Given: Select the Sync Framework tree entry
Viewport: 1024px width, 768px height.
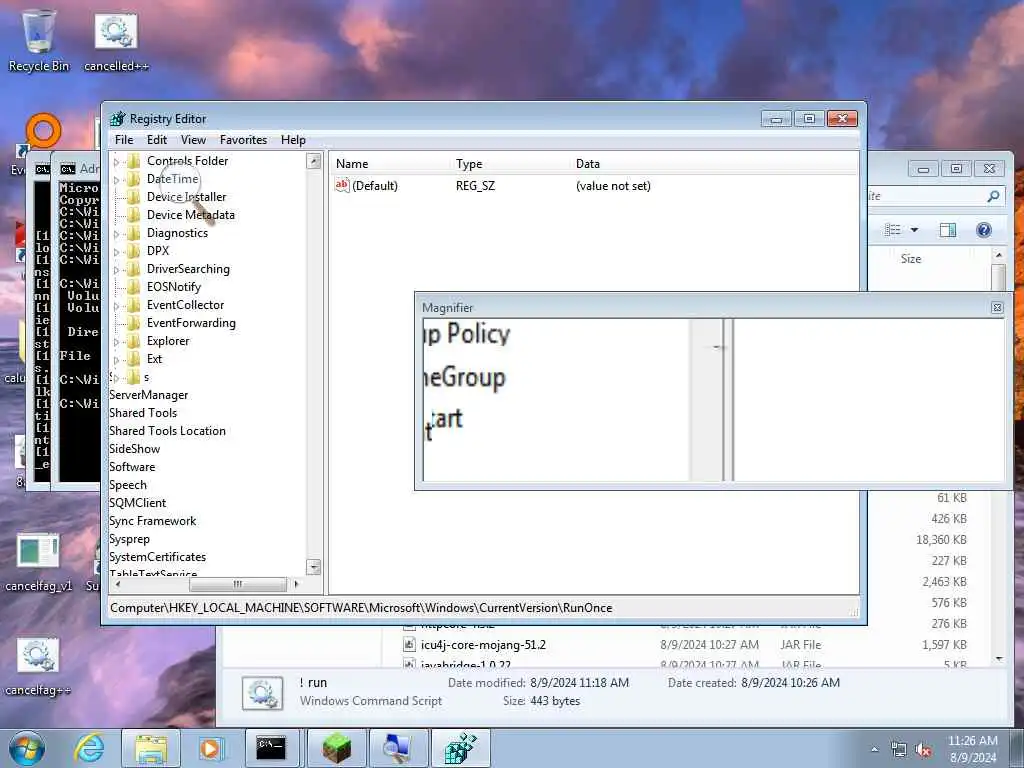Looking at the screenshot, I should pos(152,521).
